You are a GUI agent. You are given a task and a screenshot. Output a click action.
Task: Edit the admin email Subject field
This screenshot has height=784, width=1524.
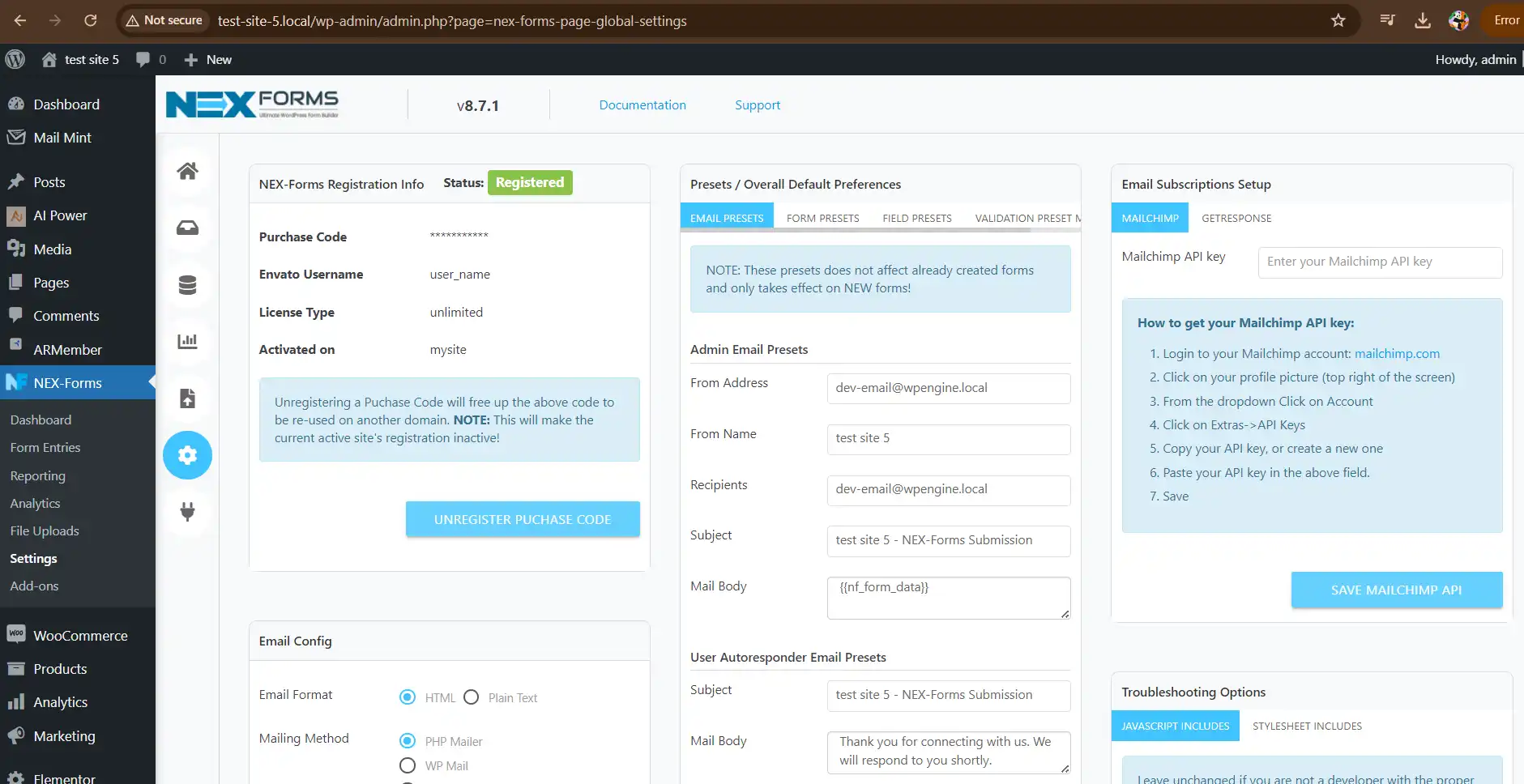(x=948, y=541)
